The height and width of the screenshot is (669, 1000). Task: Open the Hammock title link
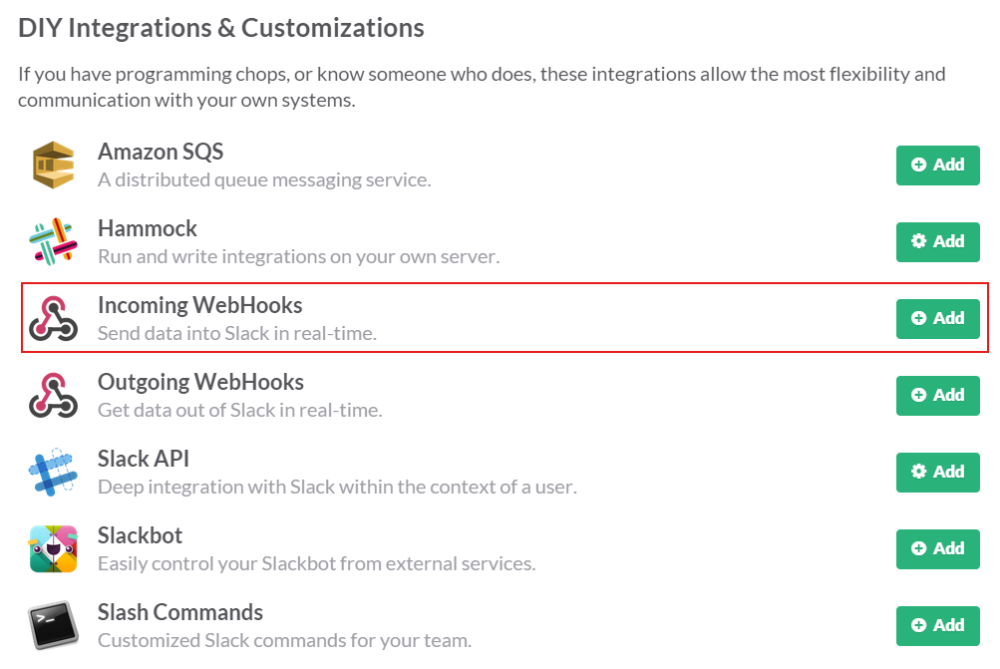point(147,229)
